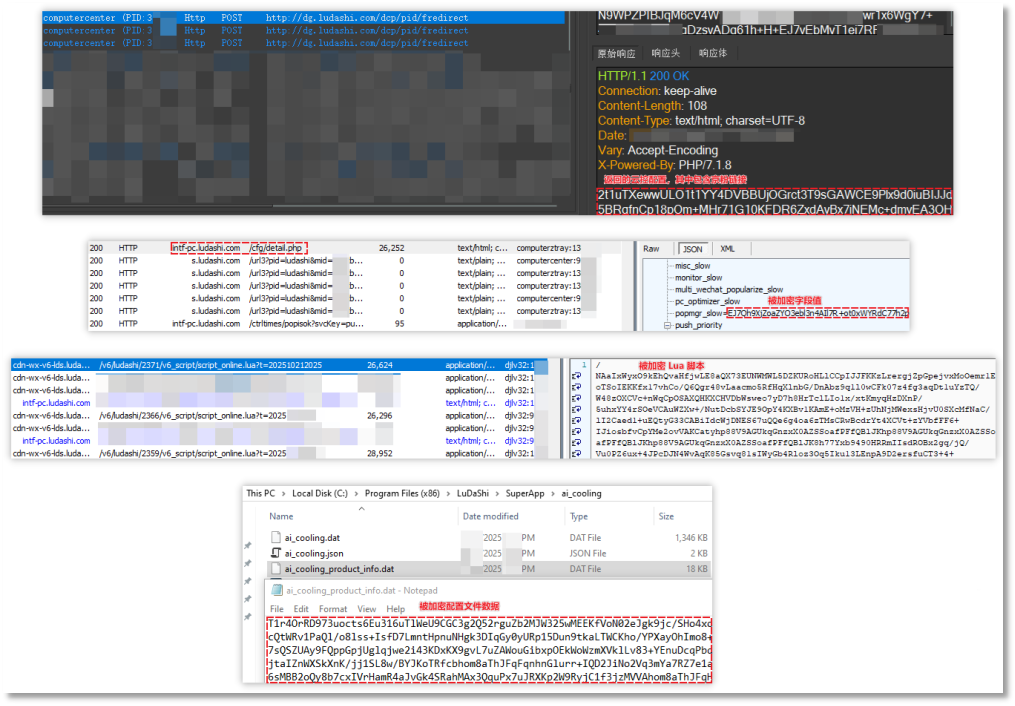This screenshot has width=1015, height=706.
Task: Open the Raw response tab
Action: (x=651, y=248)
